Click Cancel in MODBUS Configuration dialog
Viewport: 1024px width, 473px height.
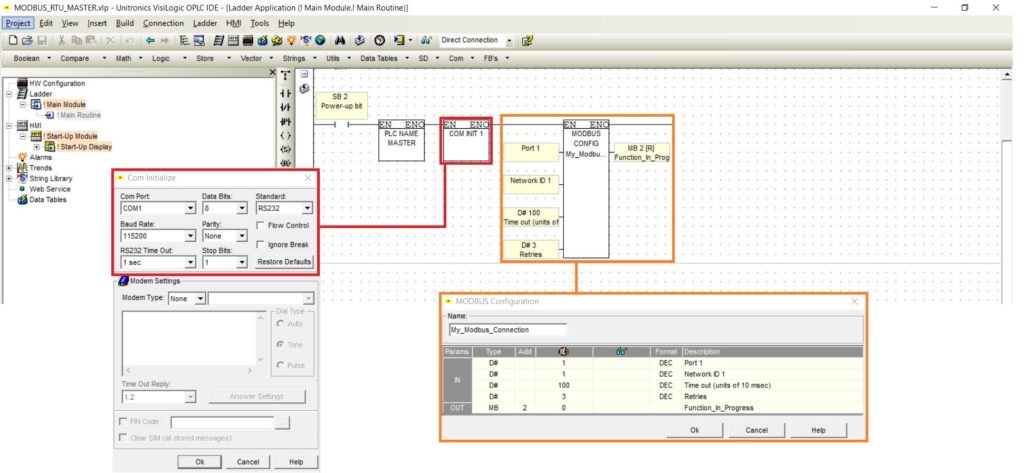click(x=756, y=430)
